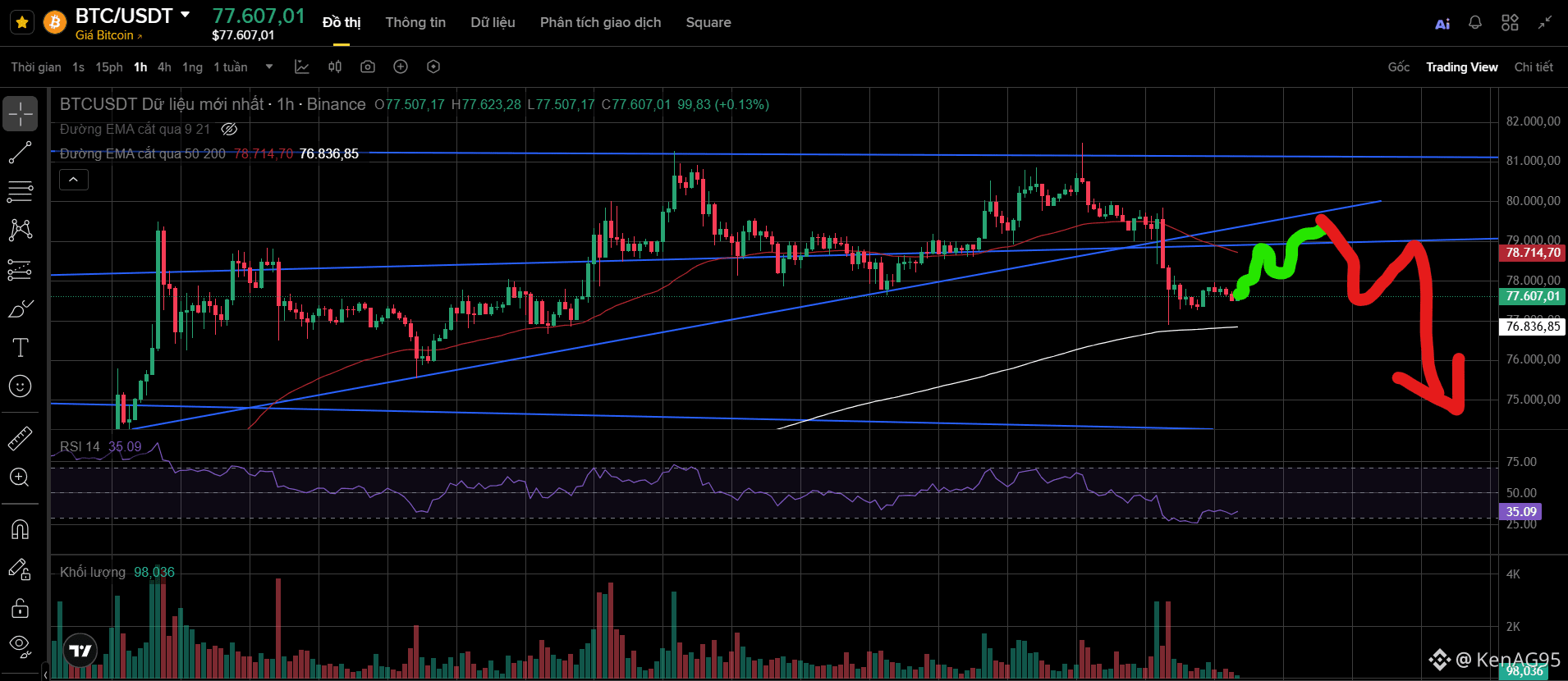Open the chart type line icon
The width and height of the screenshot is (1568, 681).
coord(302,67)
